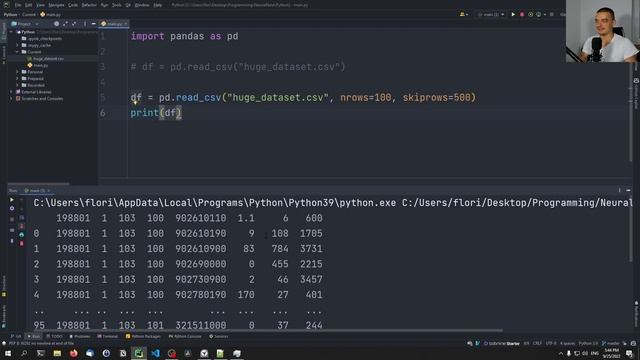Open the Python Console tab
This screenshot has height=360, width=640.
pyautogui.click(x=185, y=336)
